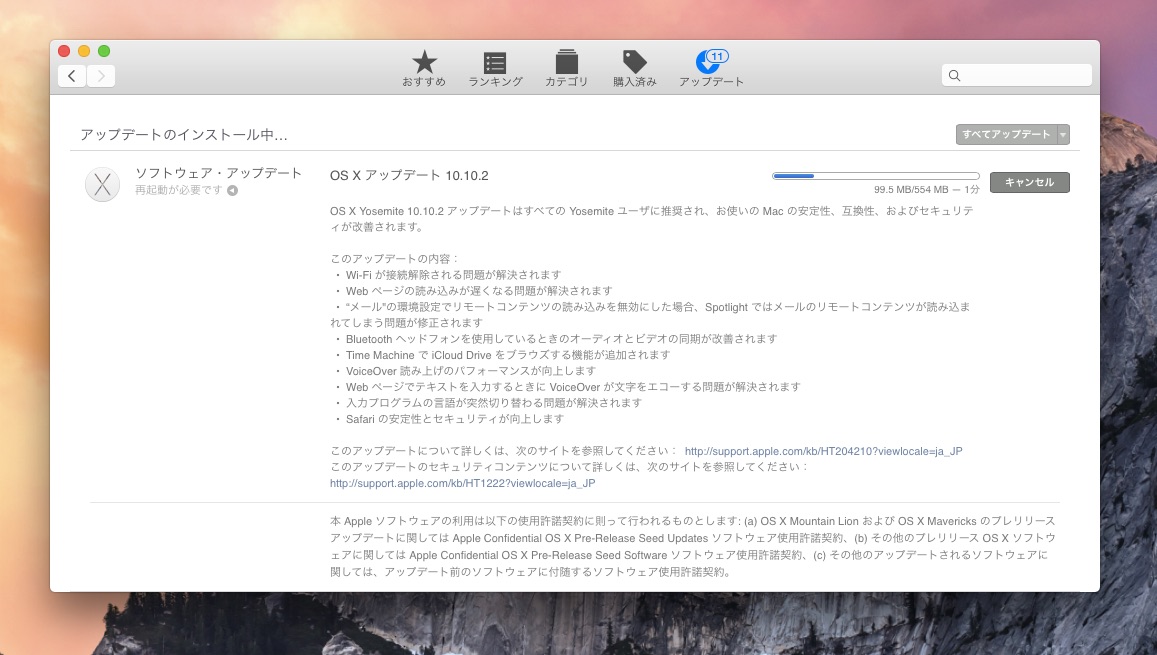Click the OS X アップデート 10.10.2 heading
Image resolution: width=1157 pixels, height=655 pixels.
click(x=409, y=176)
